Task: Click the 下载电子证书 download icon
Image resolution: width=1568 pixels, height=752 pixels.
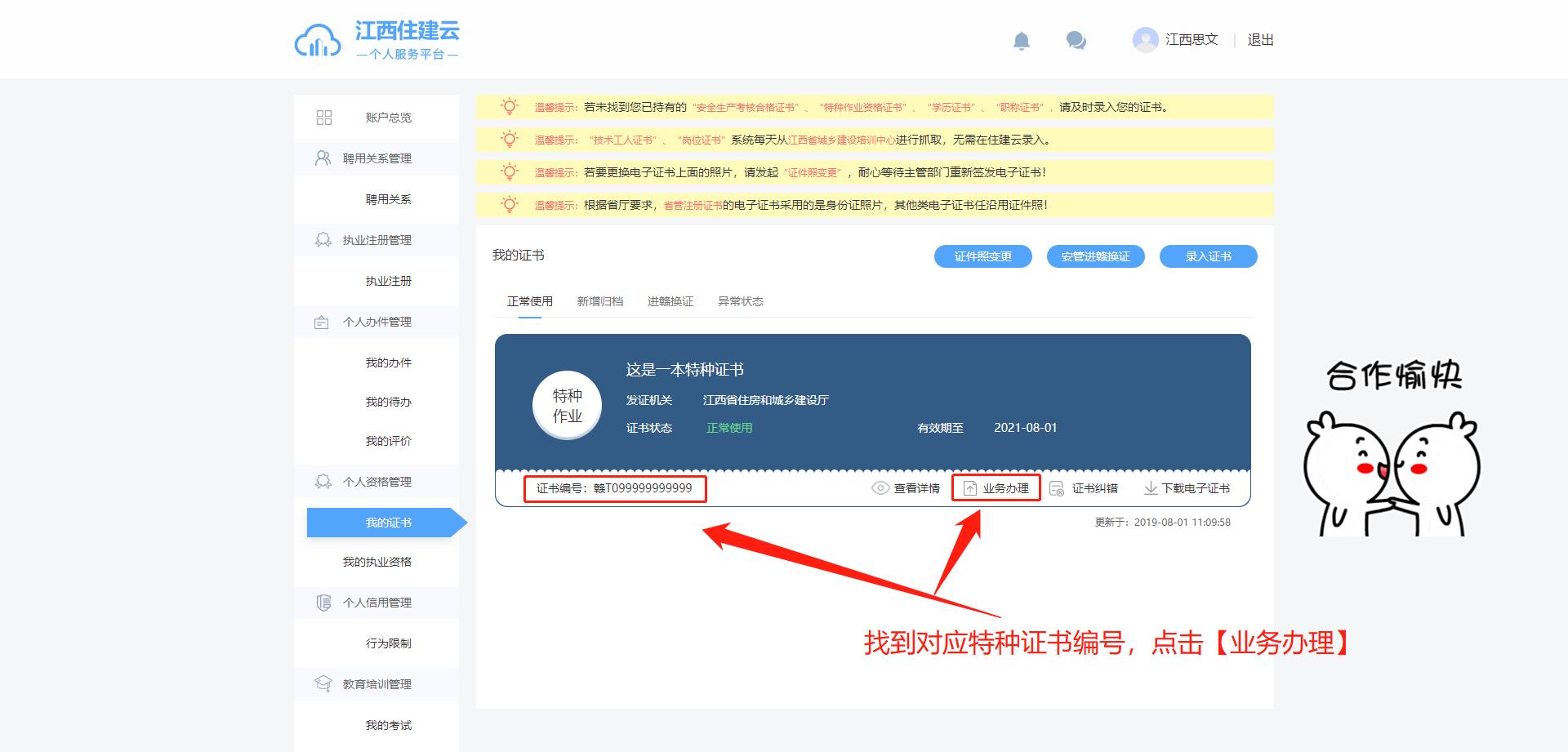Action: [x=1150, y=488]
